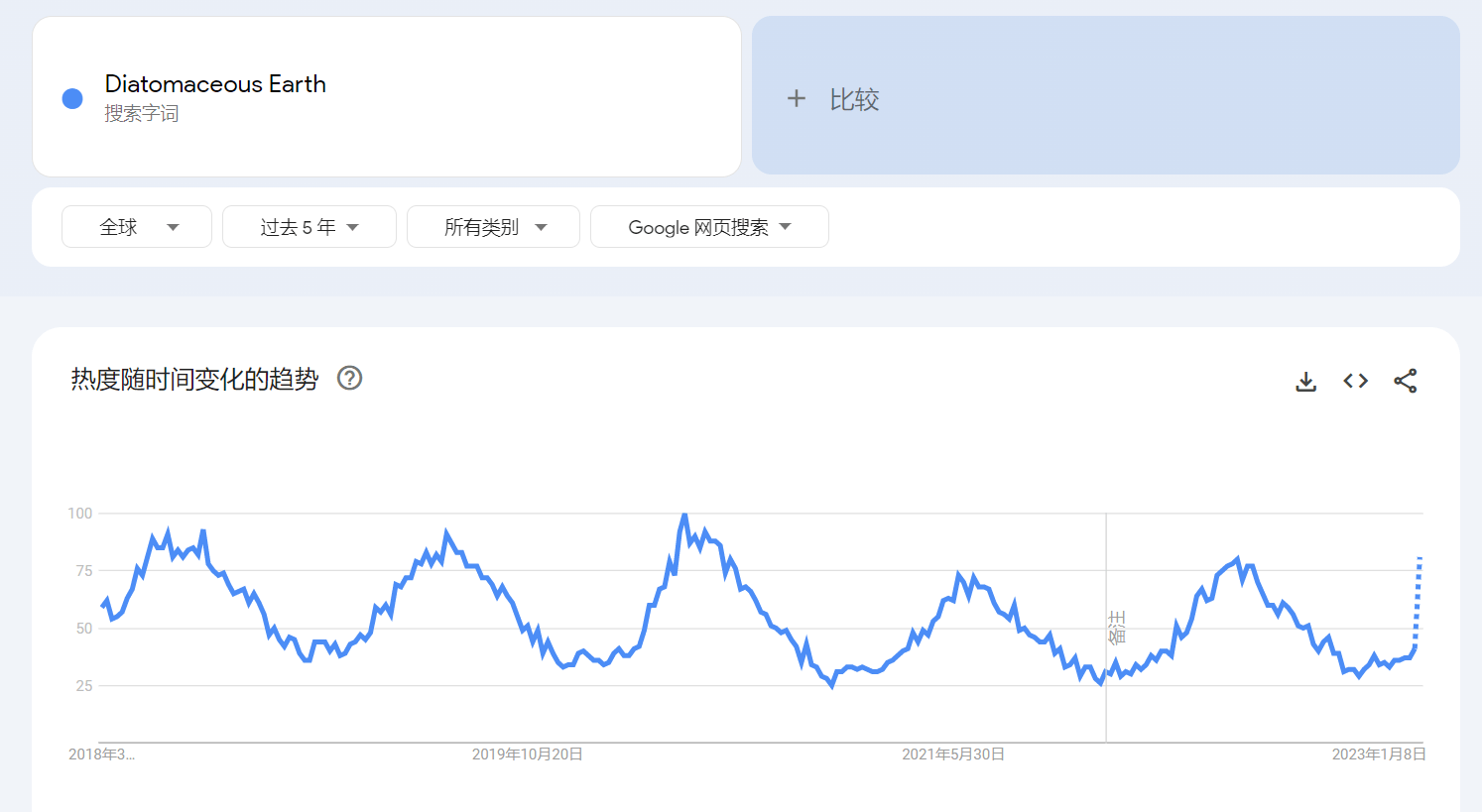Click the 2023年1月8日 axis label
This screenshot has height=812, width=1482.
(1379, 754)
